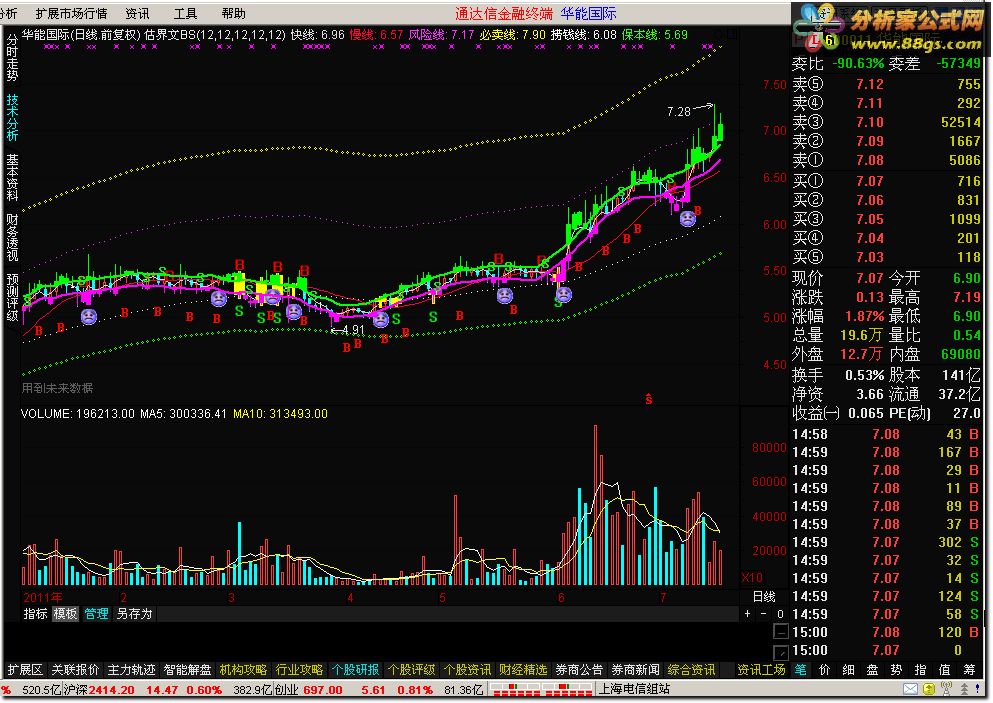The width and height of the screenshot is (993, 703).
Task: Switch to 分时走势 sidebar tab
Action: point(12,58)
